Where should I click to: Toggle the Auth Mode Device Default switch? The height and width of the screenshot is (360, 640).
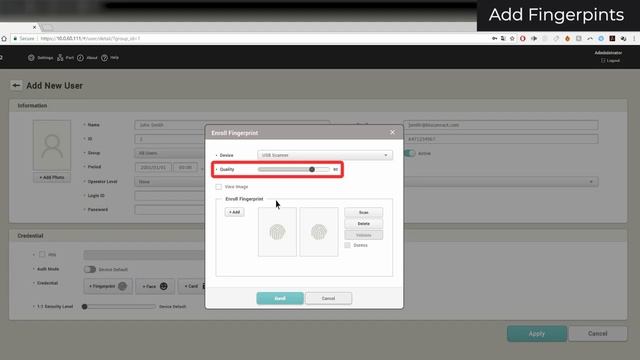(x=90, y=269)
